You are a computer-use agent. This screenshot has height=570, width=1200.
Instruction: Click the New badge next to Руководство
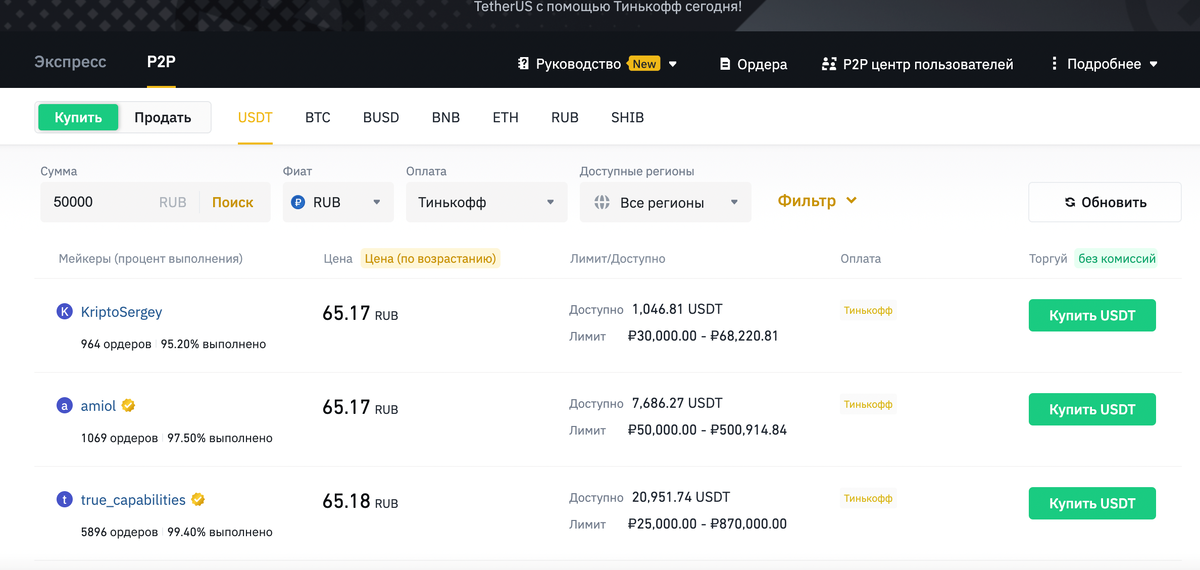click(644, 64)
